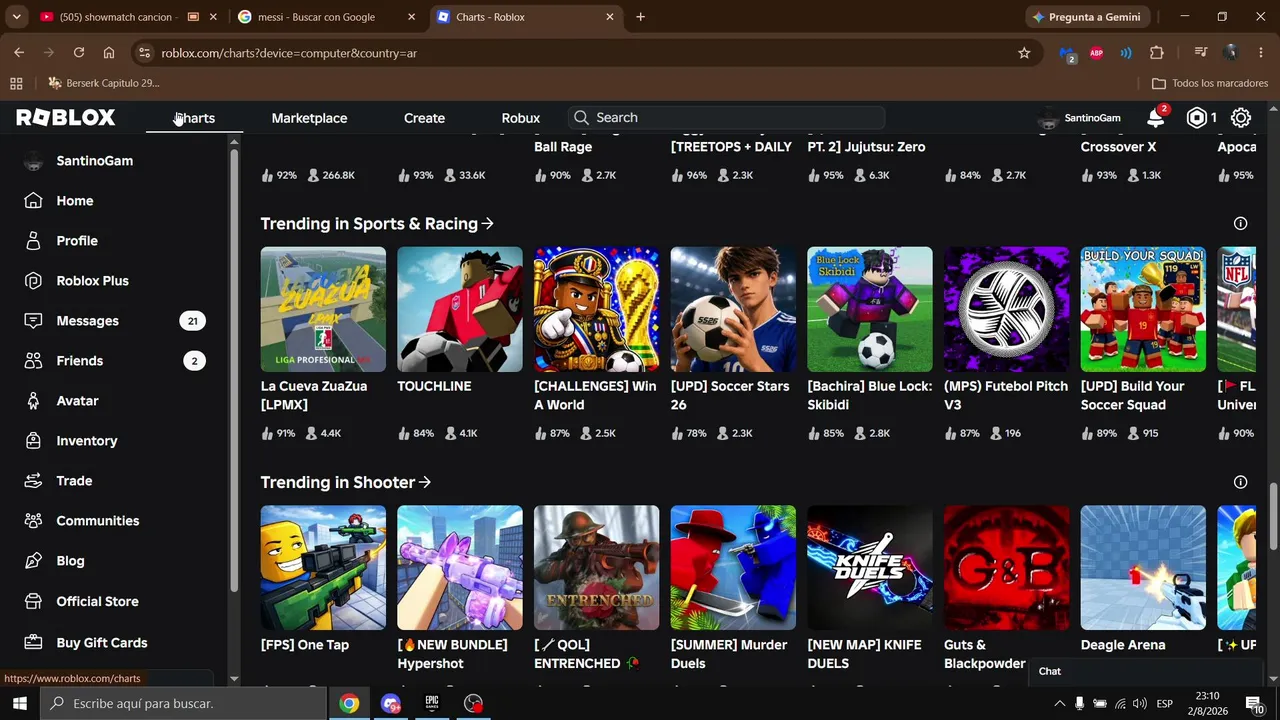This screenshot has width=1280, height=720.
Task: Click the Roblox logo in the header
Action: coord(66,118)
